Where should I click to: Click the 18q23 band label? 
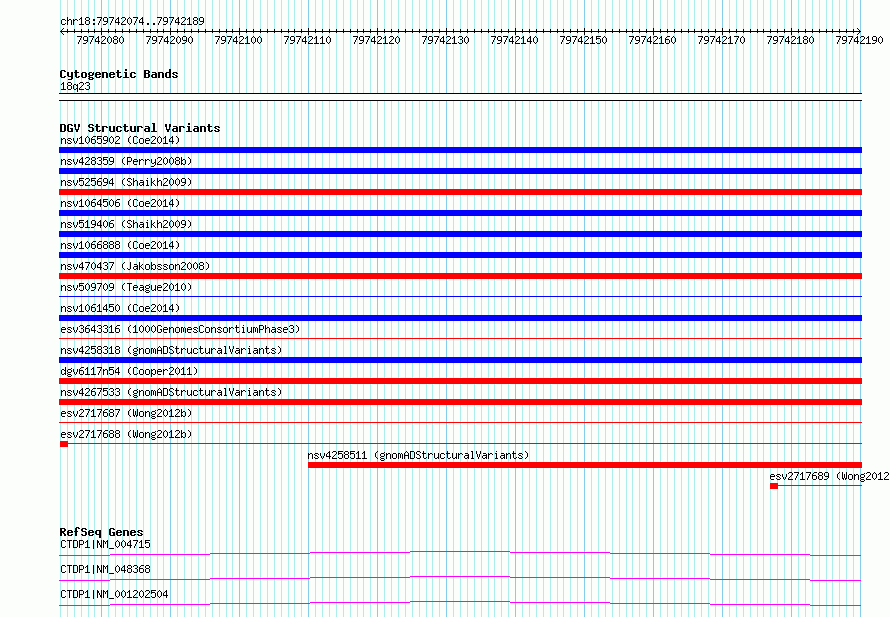(75, 86)
